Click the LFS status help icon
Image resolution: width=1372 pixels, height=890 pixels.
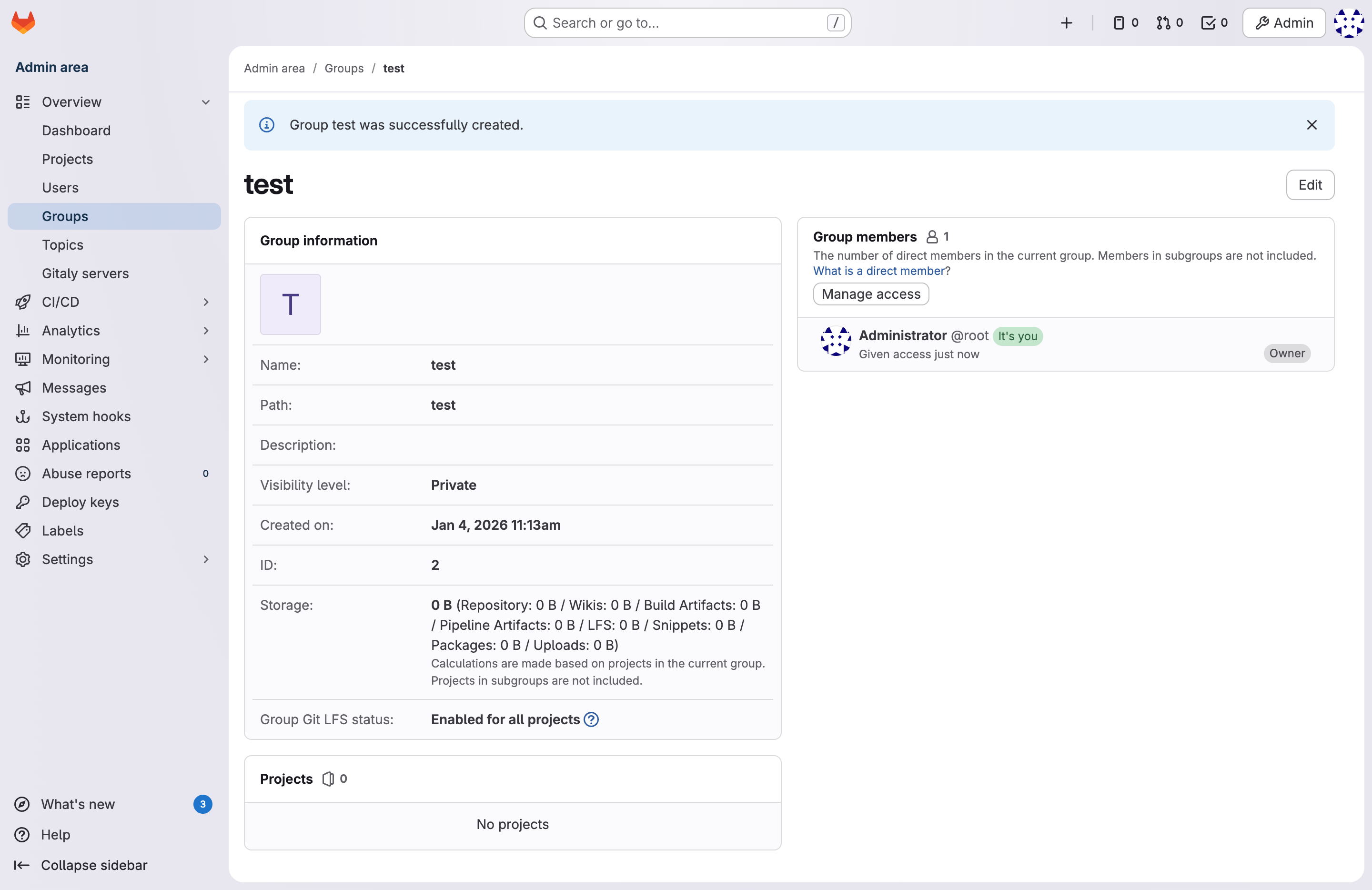pos(591,719)
